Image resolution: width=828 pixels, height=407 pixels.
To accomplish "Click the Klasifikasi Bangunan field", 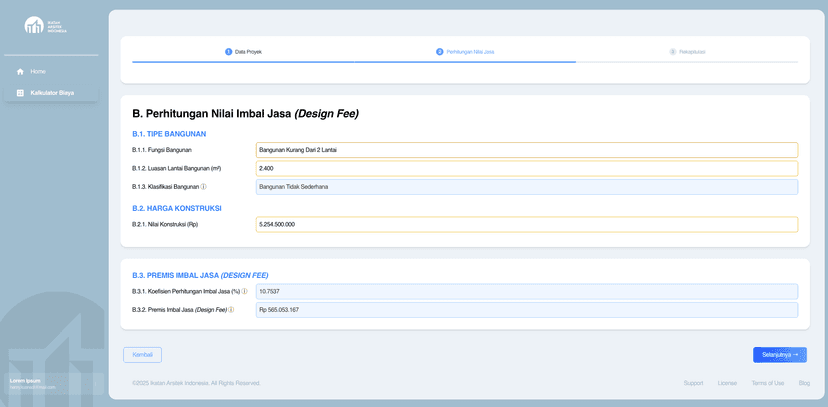I will [527, 187].
